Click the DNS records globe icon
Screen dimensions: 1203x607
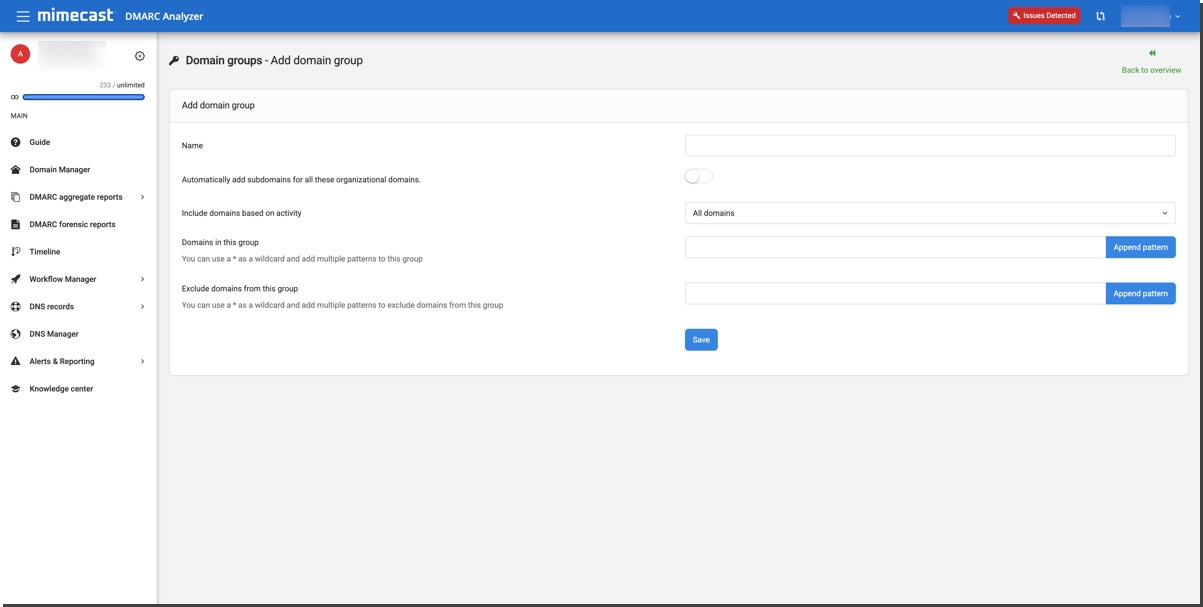tap(15, 307)
